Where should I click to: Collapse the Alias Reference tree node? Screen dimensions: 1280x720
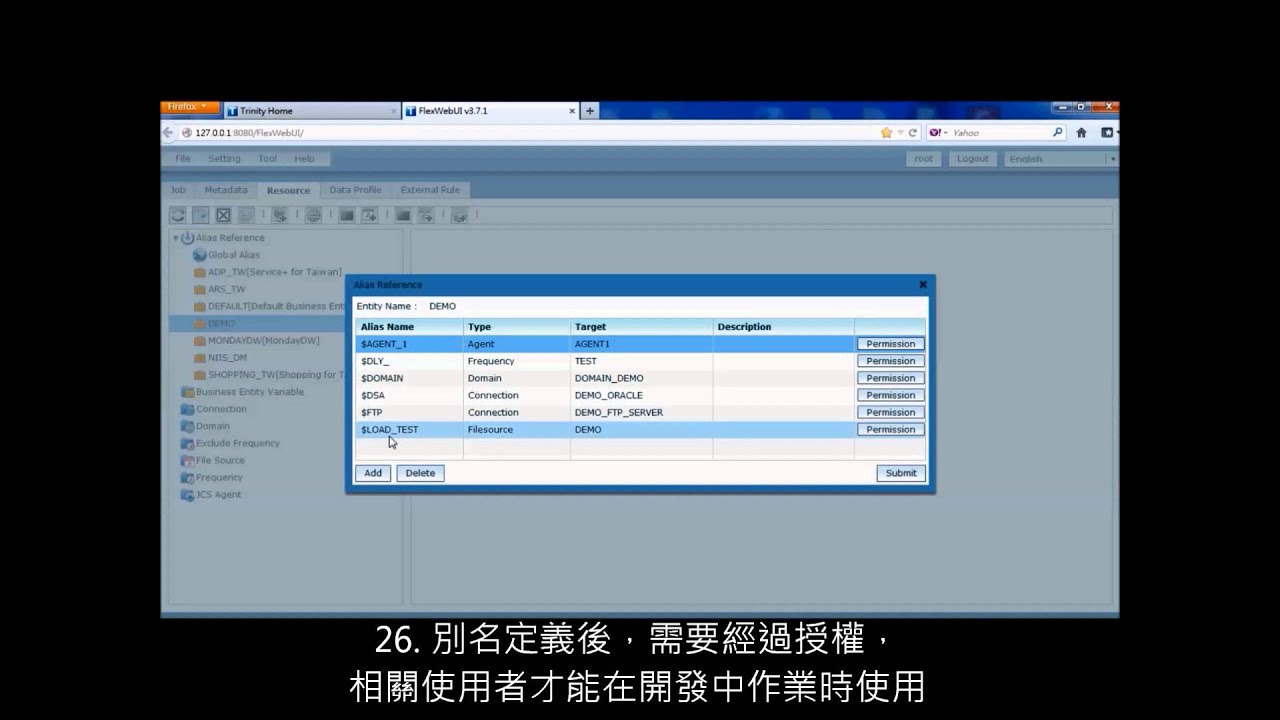click(x=176, y=238)
